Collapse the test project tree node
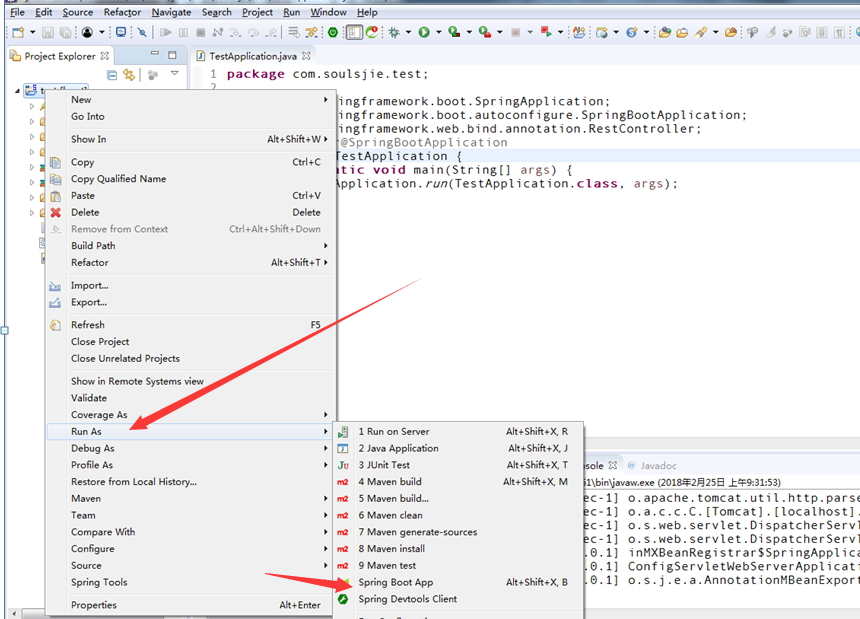860x619 pixels. [18, 91]
